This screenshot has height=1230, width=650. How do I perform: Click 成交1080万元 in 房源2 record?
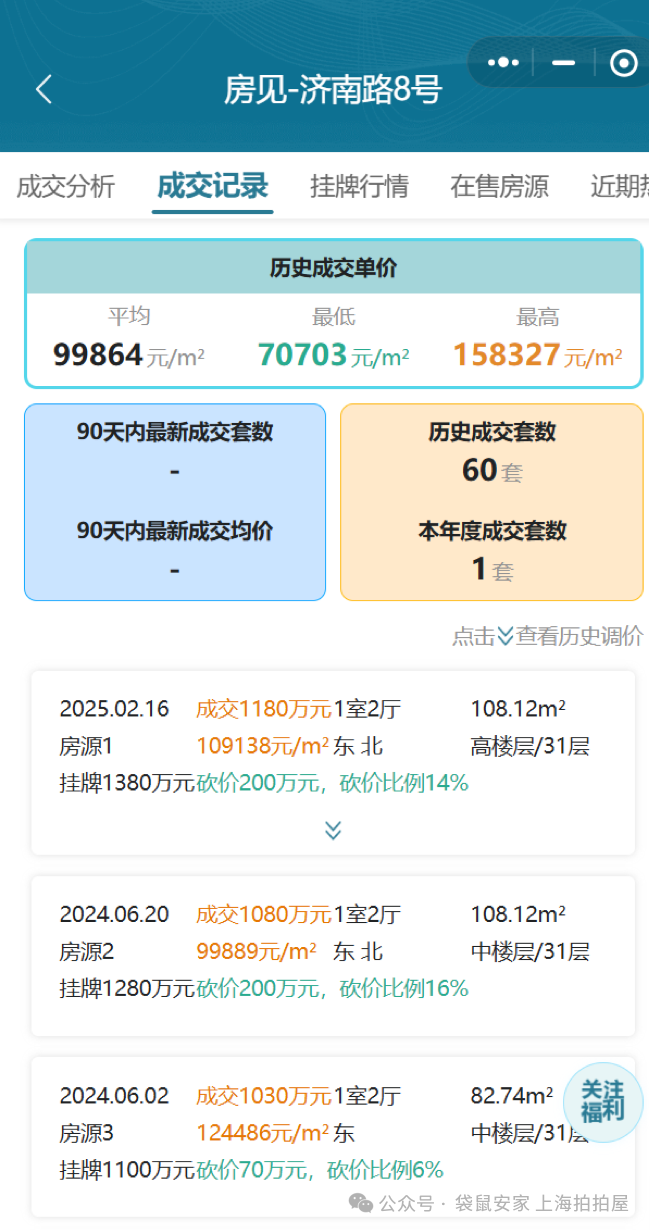pos(264,914)
